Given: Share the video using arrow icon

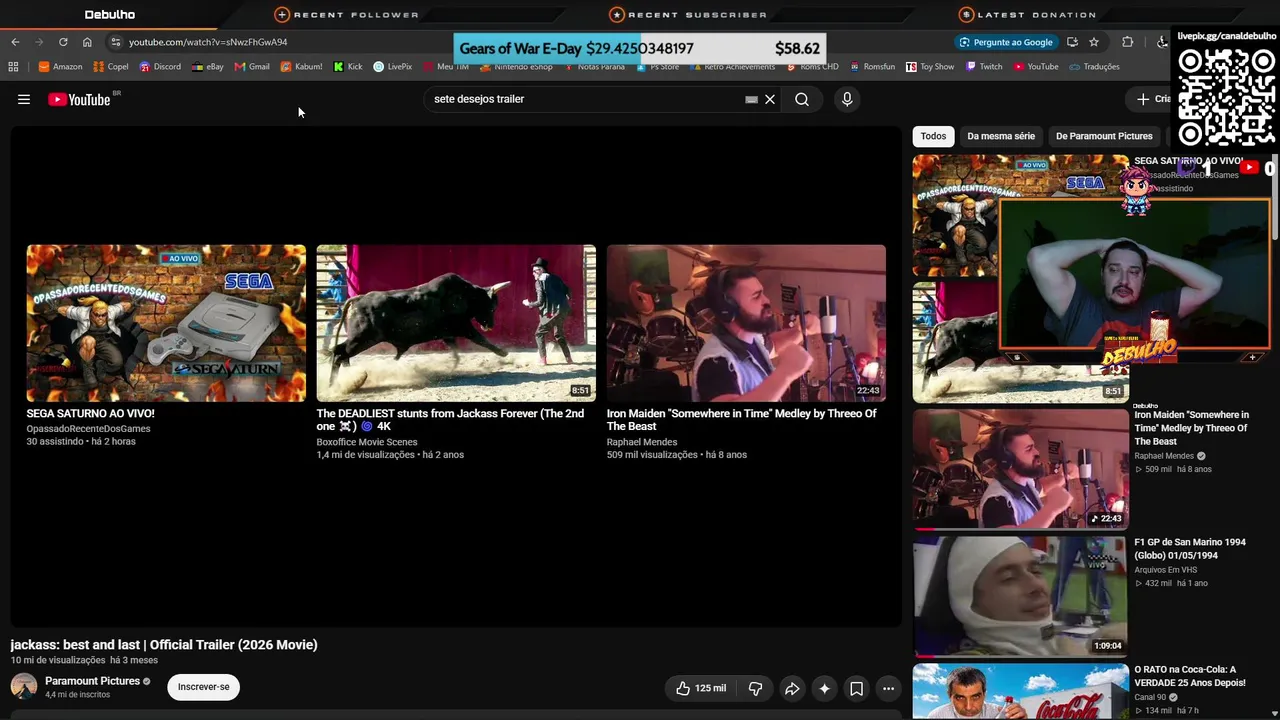Looking at the screenshot, I should click(x=792, y=688).
